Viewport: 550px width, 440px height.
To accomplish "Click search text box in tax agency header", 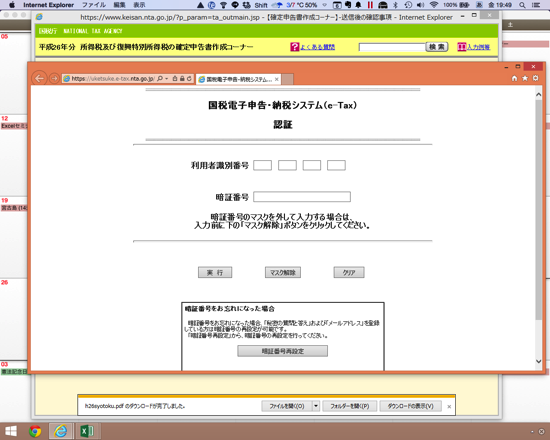I will [392, 47].
